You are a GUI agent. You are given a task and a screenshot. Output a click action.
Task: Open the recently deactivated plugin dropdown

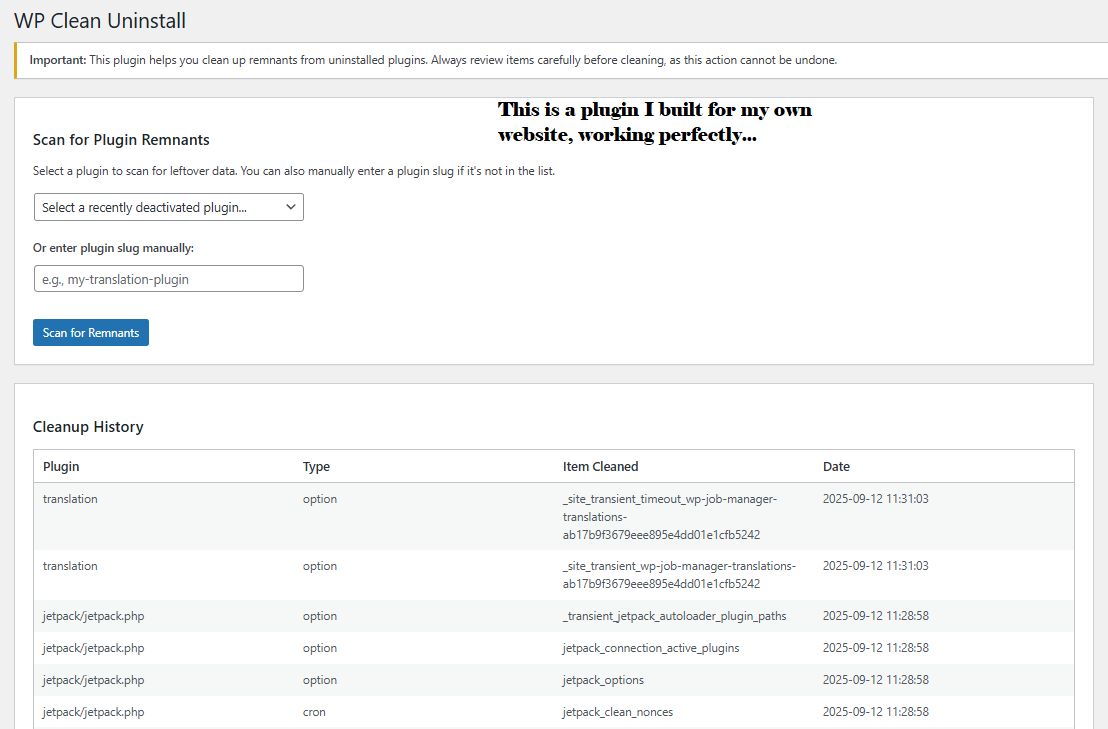point(168,207)
